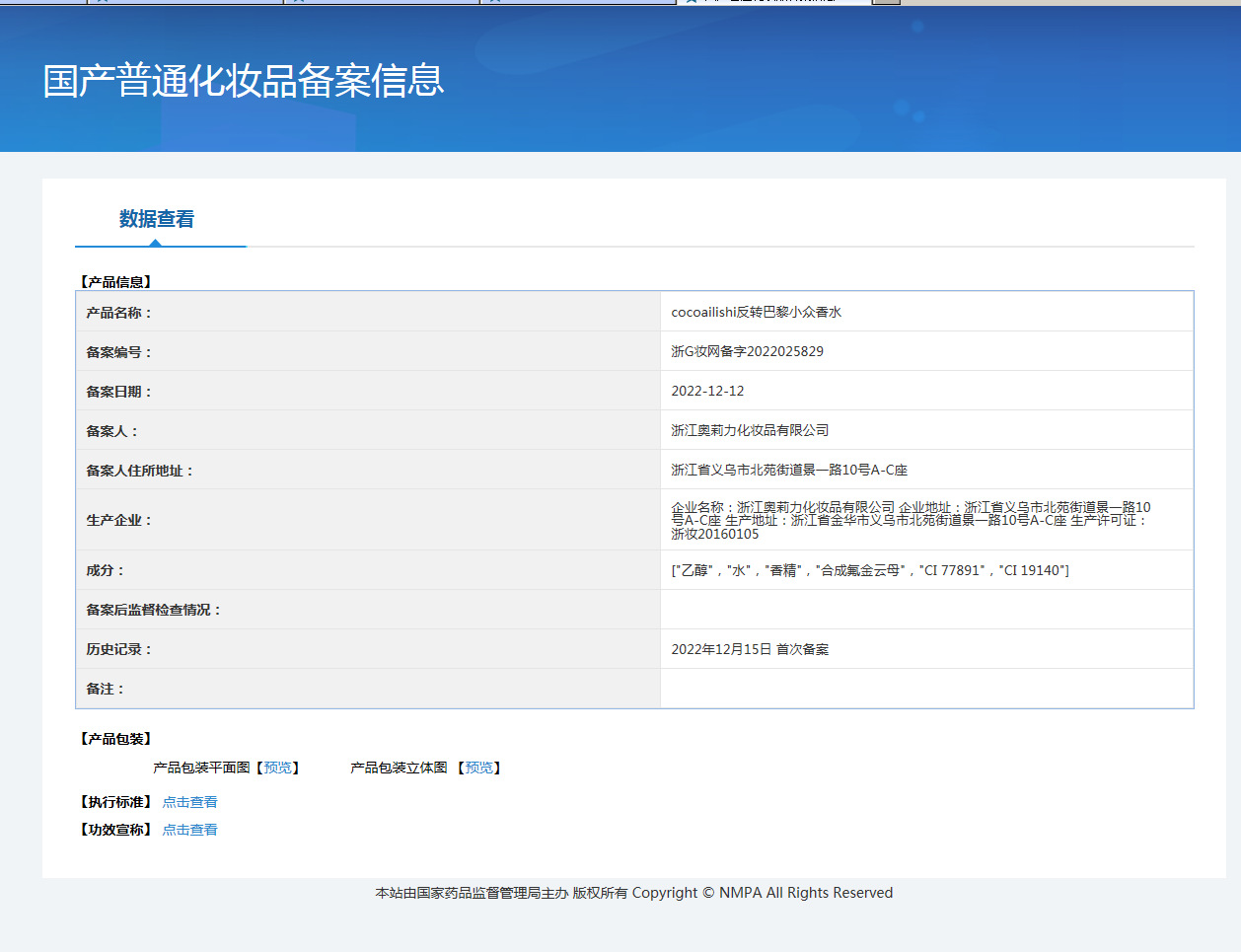Viewport: 1241px width, 952px height.
Task: Click the 生产企业 details cell
Action: 910,520
